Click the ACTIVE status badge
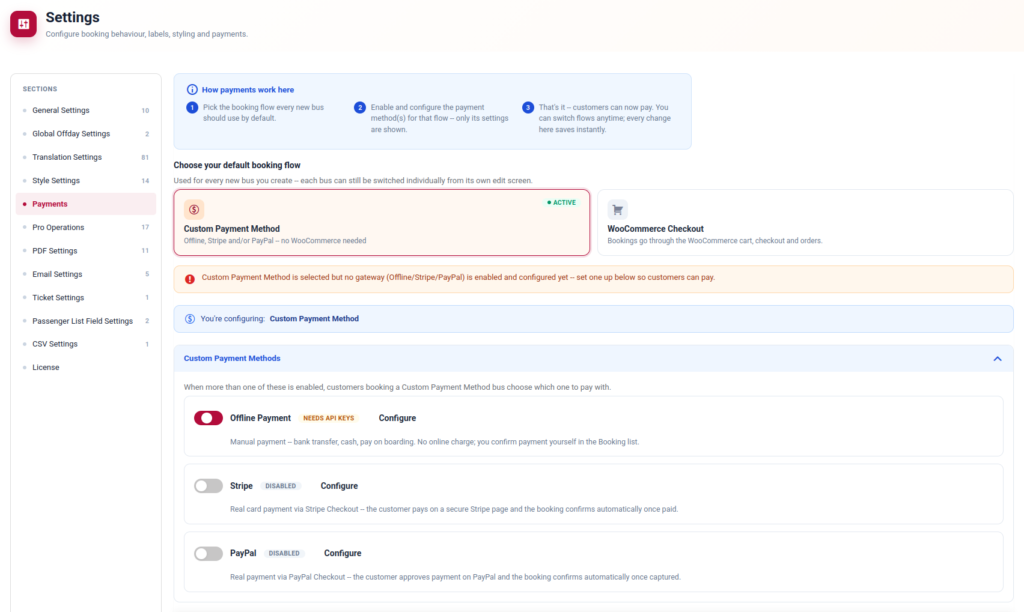 point(562,202)
